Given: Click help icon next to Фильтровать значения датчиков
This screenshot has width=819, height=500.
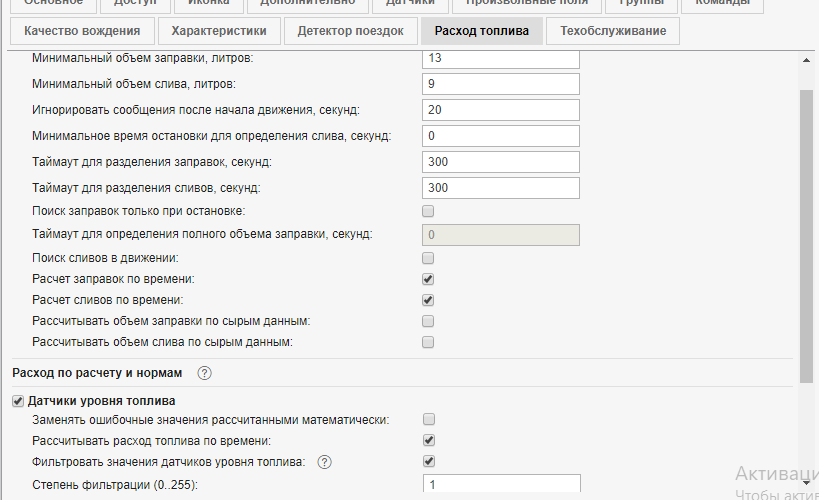Looking at the screenshot, I should [324, 462].
